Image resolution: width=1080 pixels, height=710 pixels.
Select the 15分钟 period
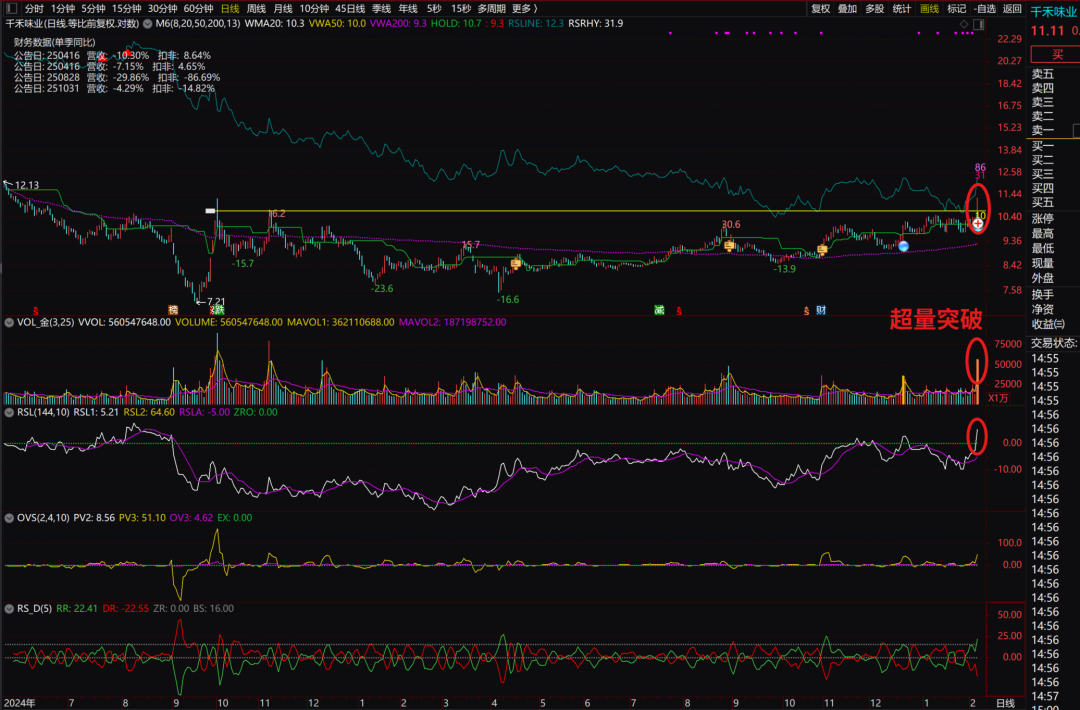127,8
